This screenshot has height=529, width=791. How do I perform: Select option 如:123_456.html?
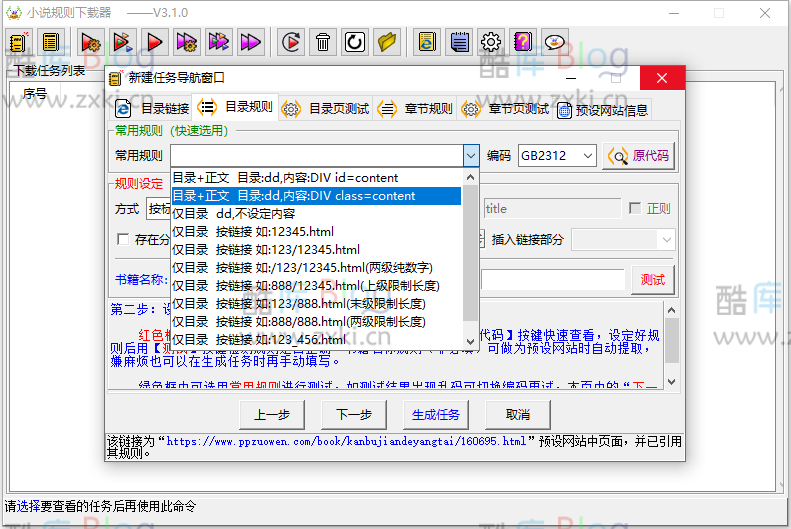pos(316,340)
